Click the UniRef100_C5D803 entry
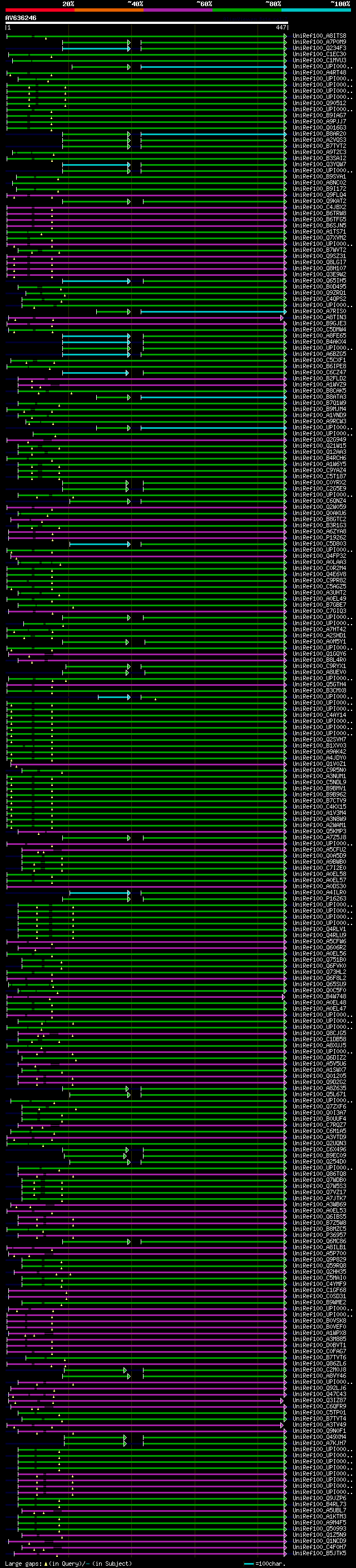Screen dimensions: 356x1568 click(319, 543)
